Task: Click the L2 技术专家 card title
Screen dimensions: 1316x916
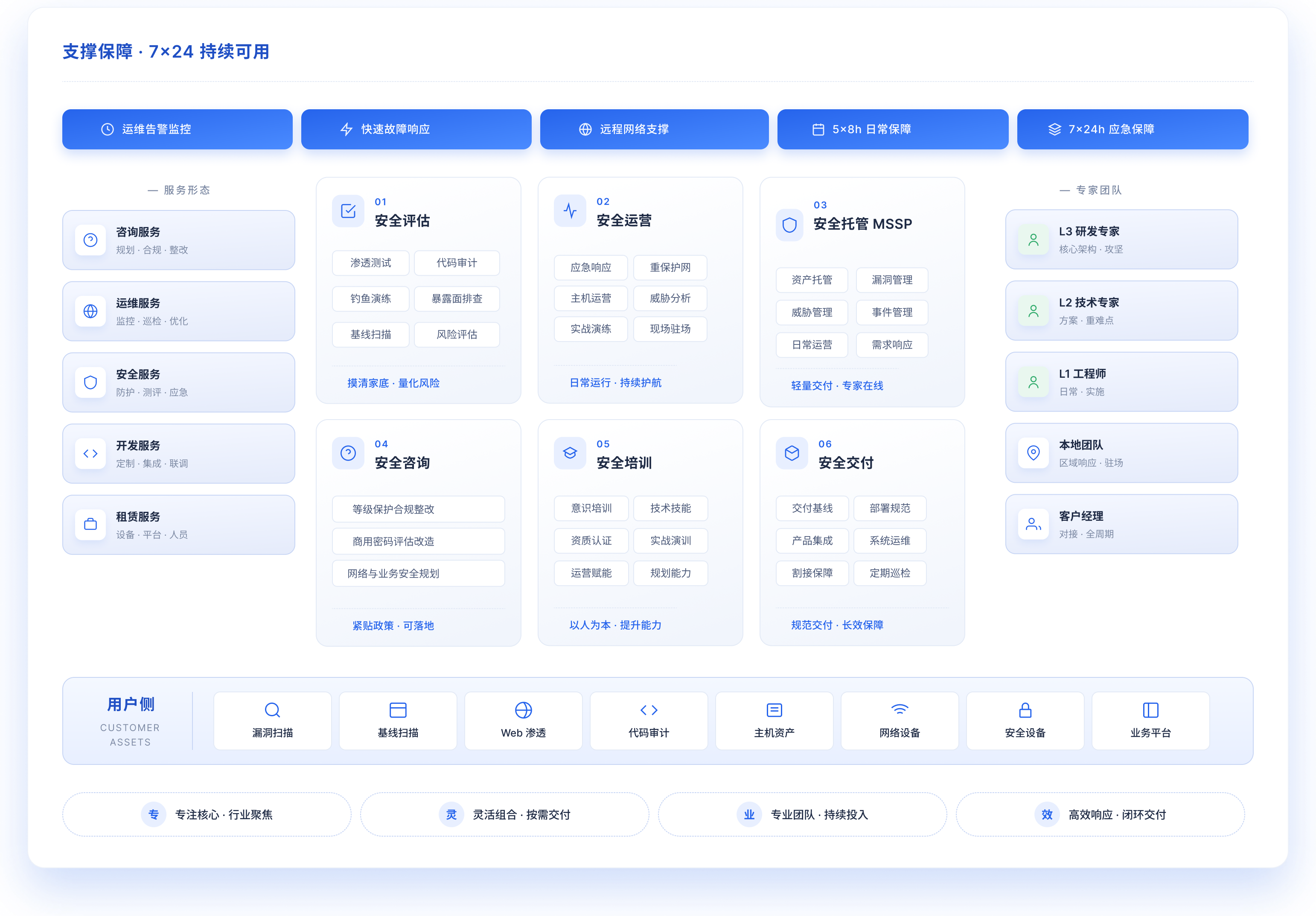Action: 1089,302
